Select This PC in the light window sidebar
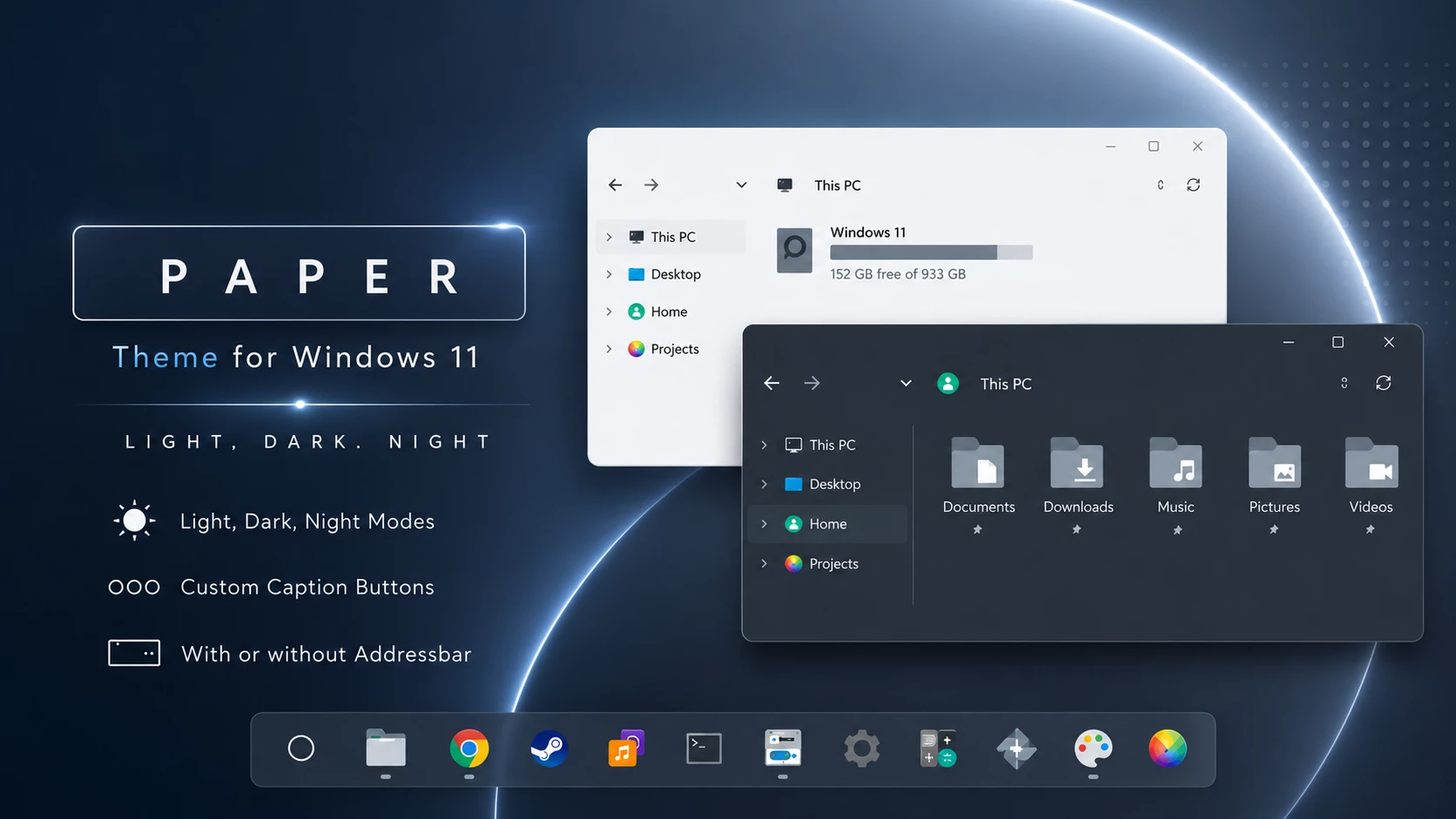The height and width of the screenshot is (819, 1456). [x=671, y=237]
